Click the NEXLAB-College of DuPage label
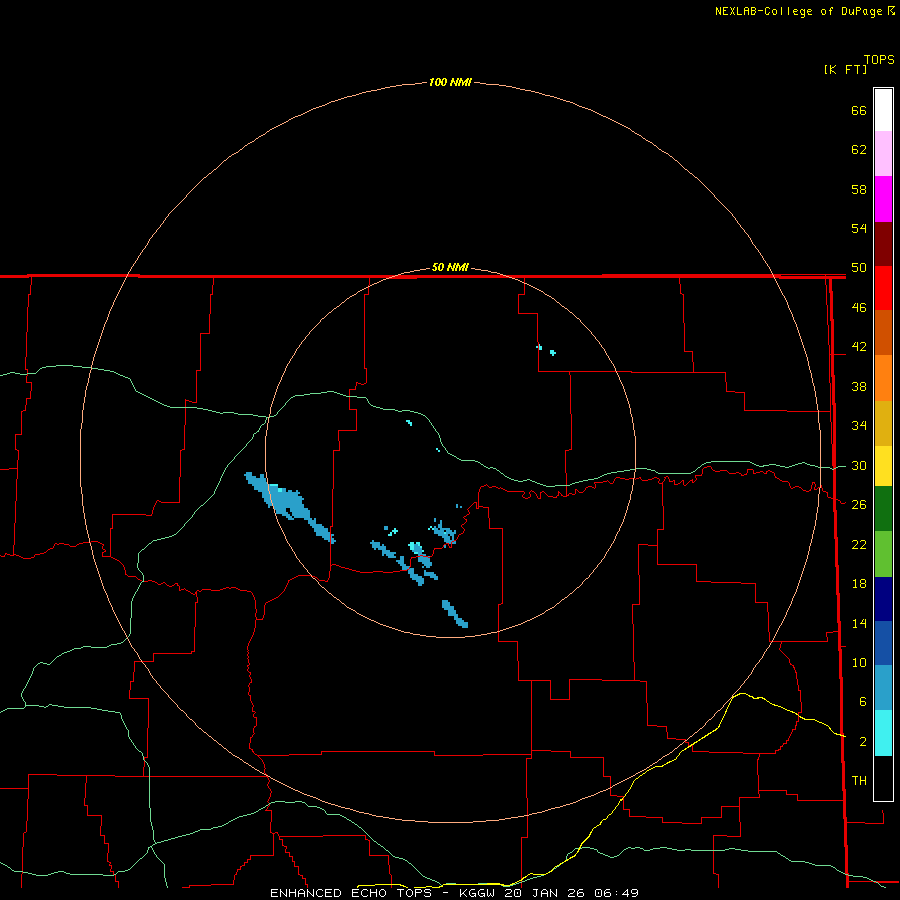This screenshot has width=900, height=900. 799,11
